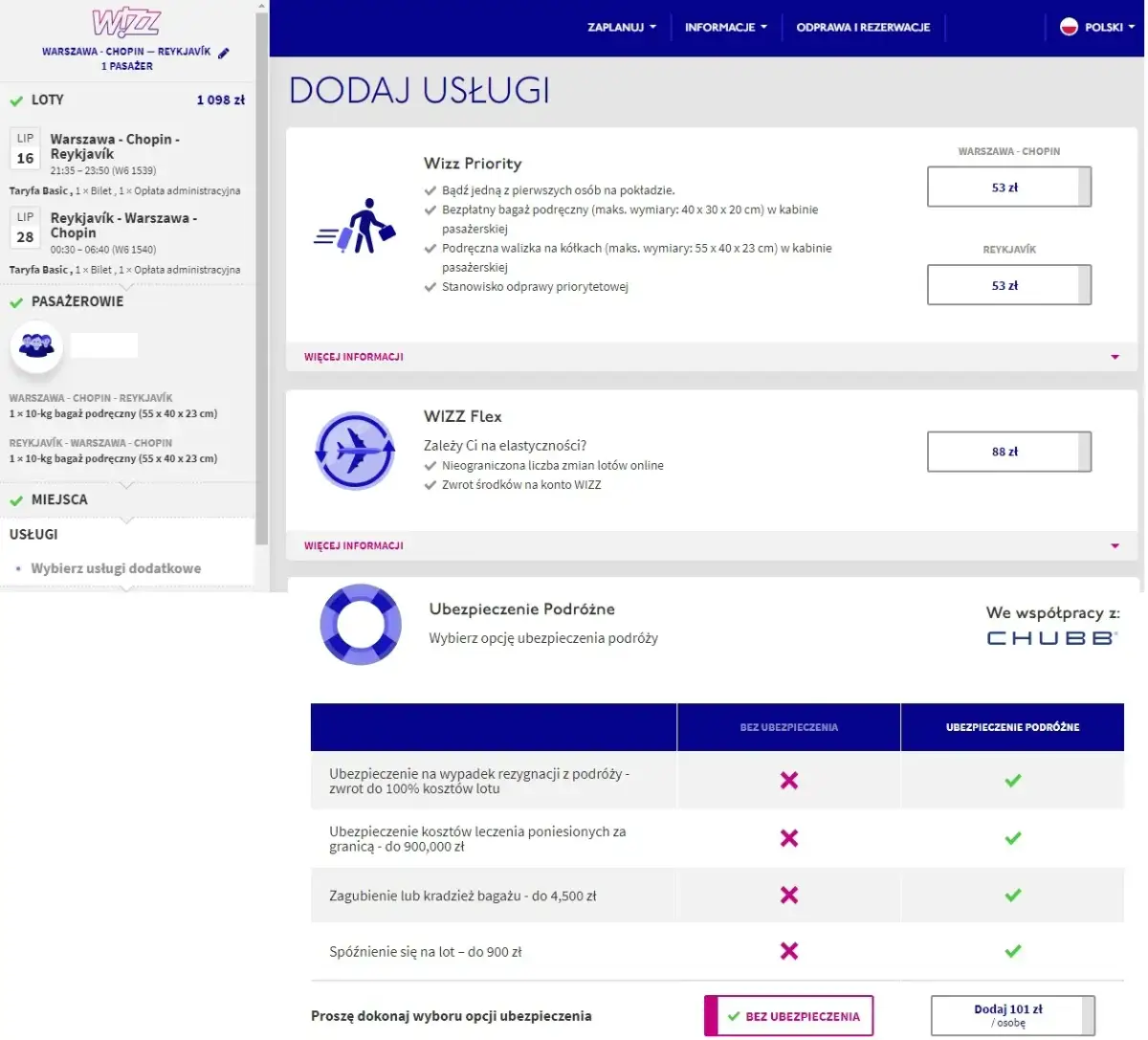The height and width of the screenshot is (1040, 1148).
Task: Select the BEZ UBEZPIECZENIA option
Action: tap(788, 1015)
